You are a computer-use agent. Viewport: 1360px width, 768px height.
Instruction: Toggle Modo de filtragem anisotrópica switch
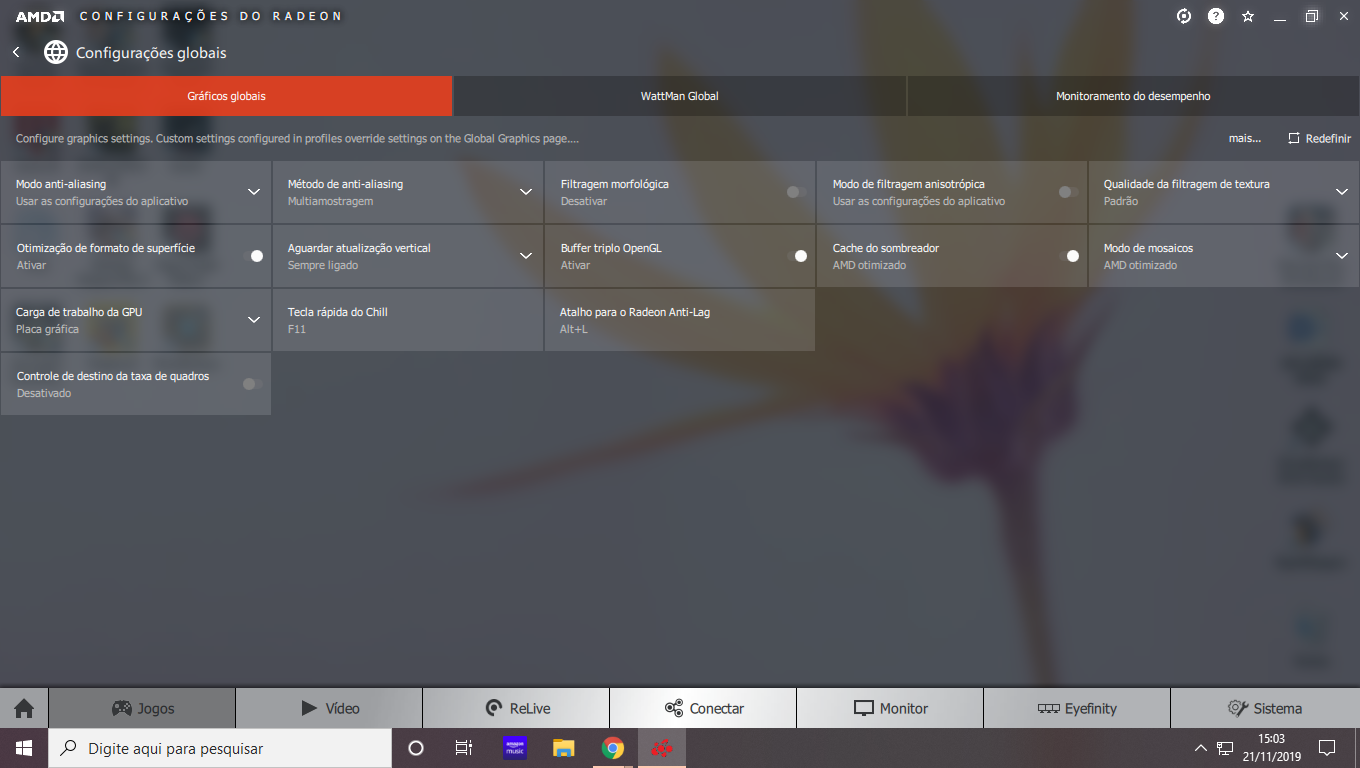click(x=1068, y=192)
